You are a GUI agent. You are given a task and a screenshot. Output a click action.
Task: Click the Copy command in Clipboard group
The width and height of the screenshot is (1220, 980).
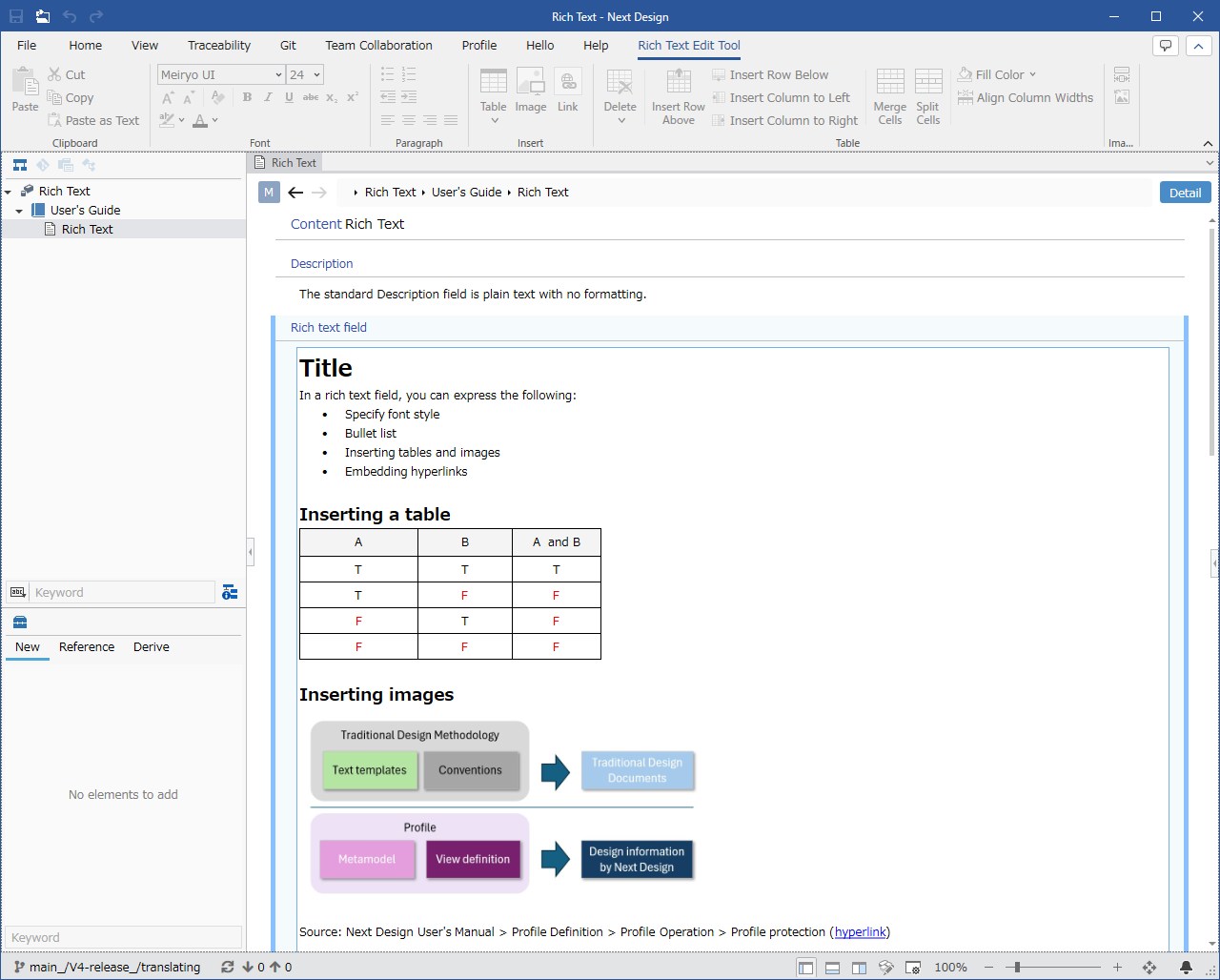tap(69, 97)
